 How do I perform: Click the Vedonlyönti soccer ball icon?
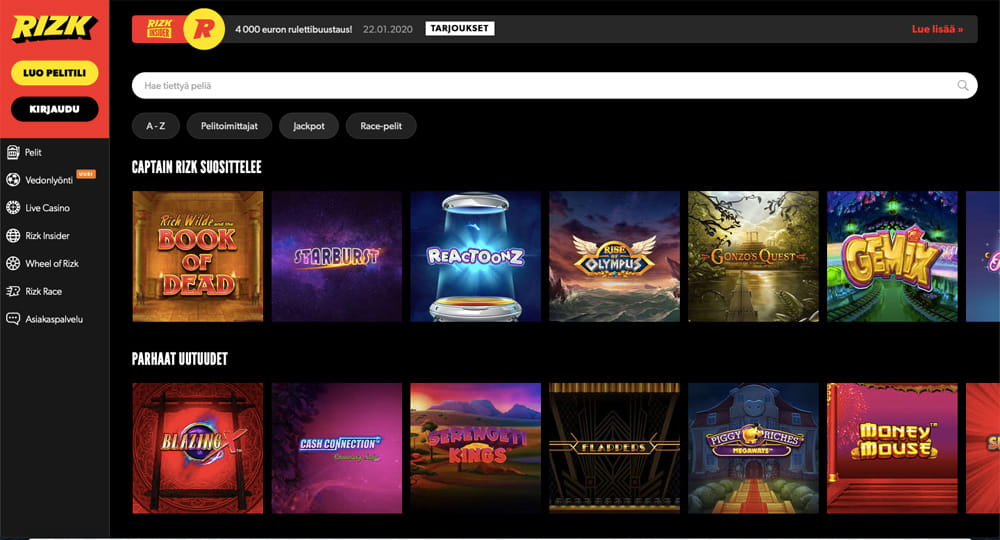(13, 180)
